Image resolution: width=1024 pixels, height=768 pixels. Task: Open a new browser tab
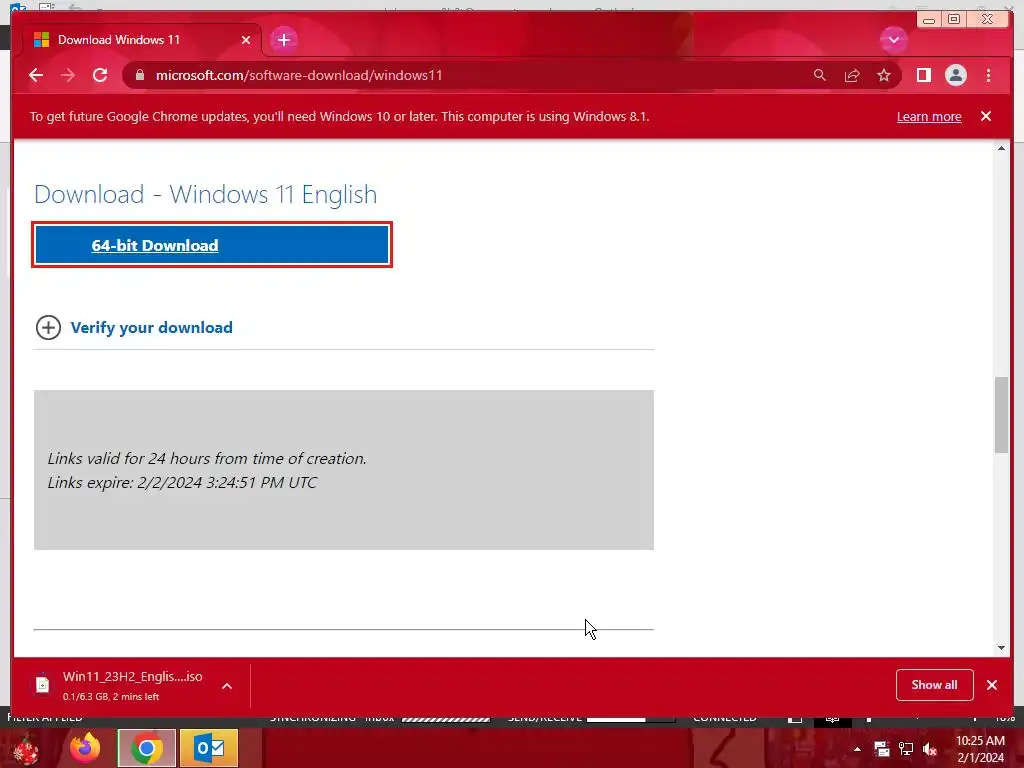pyautogui.click(x=283, y=40)
